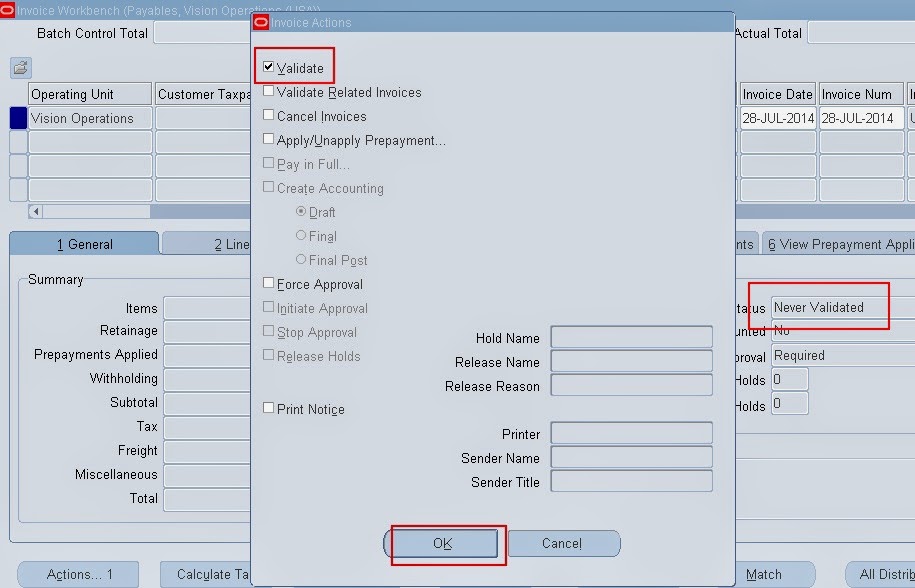Check the Cancel Invoices option
Screen dimensions: 915x588
[266, 115]
